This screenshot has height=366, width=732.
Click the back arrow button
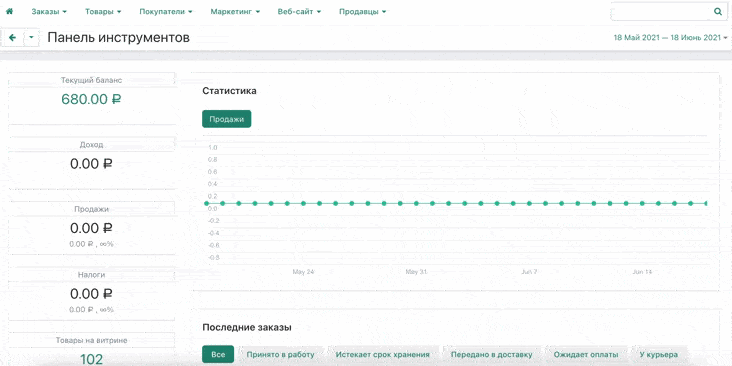coord(13,38)
